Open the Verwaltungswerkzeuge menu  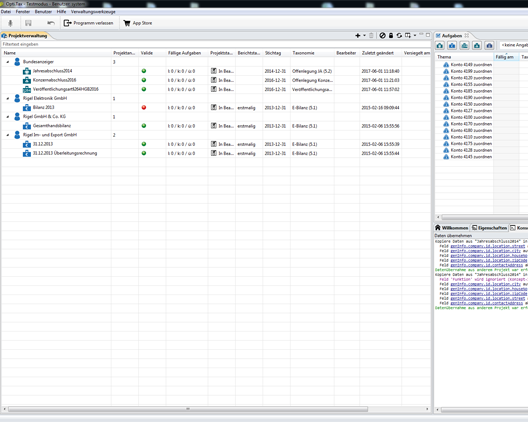93,12
